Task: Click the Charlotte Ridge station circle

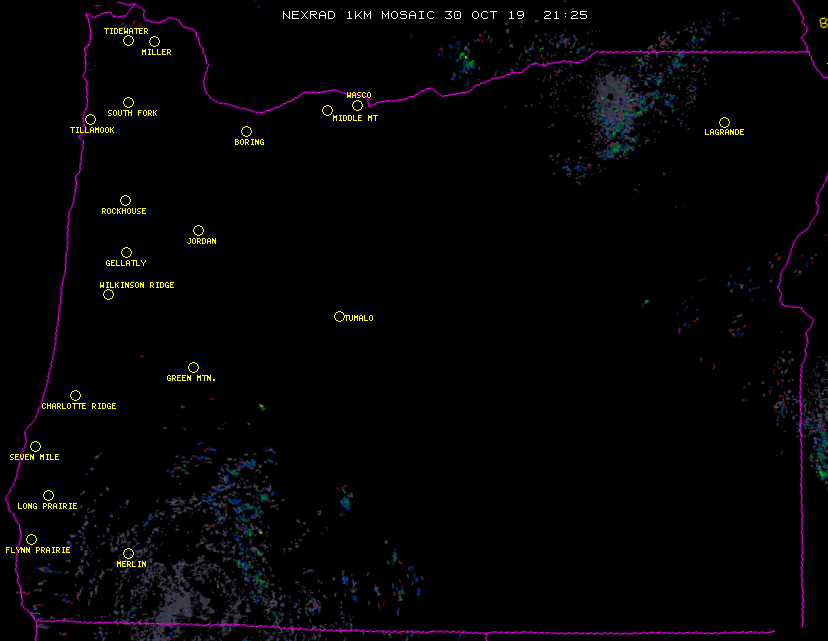Action: pyautogui.click(x=75, y=396)
